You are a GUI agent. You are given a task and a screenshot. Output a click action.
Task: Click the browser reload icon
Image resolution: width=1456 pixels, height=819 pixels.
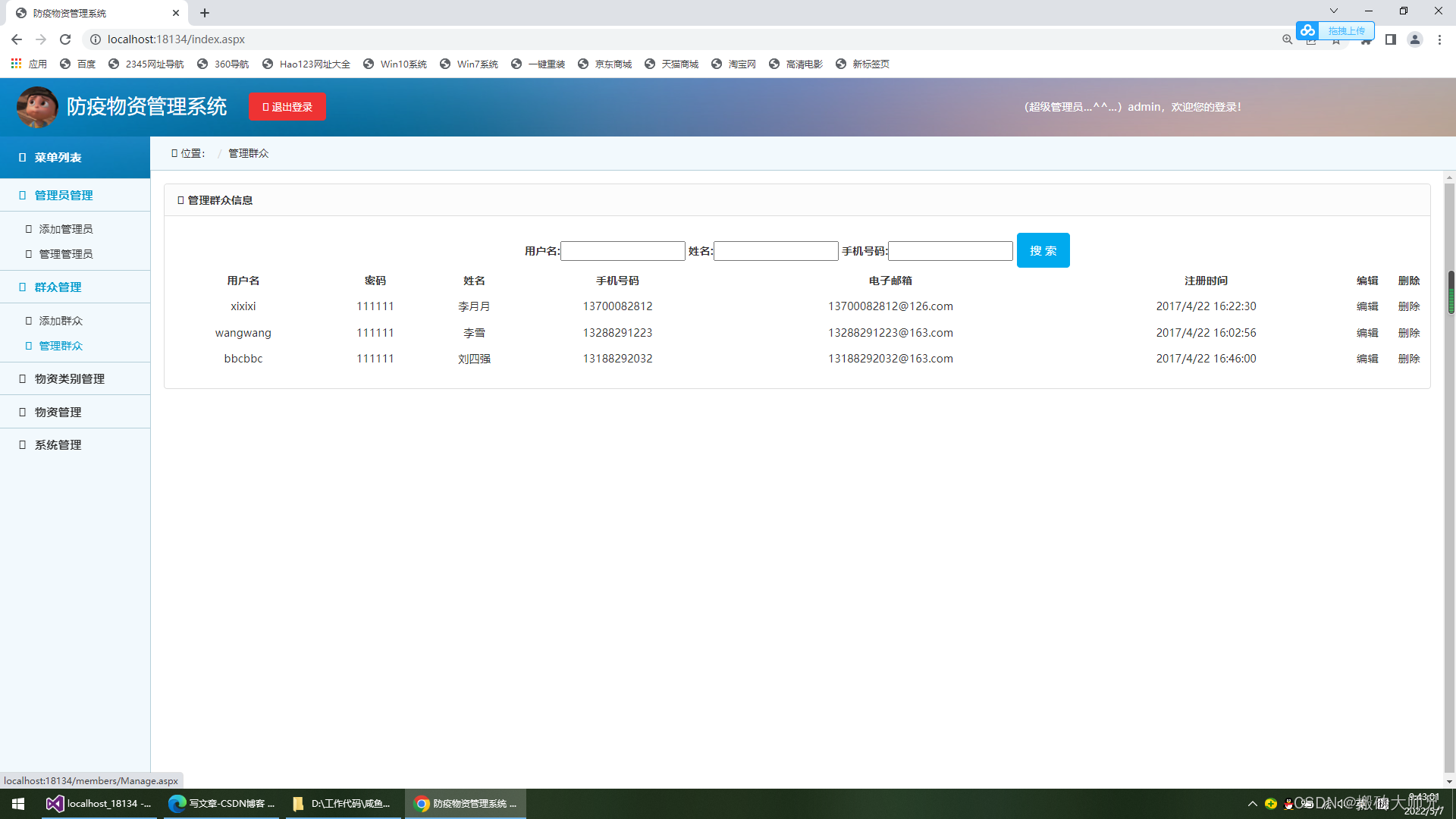click(65, 39)
